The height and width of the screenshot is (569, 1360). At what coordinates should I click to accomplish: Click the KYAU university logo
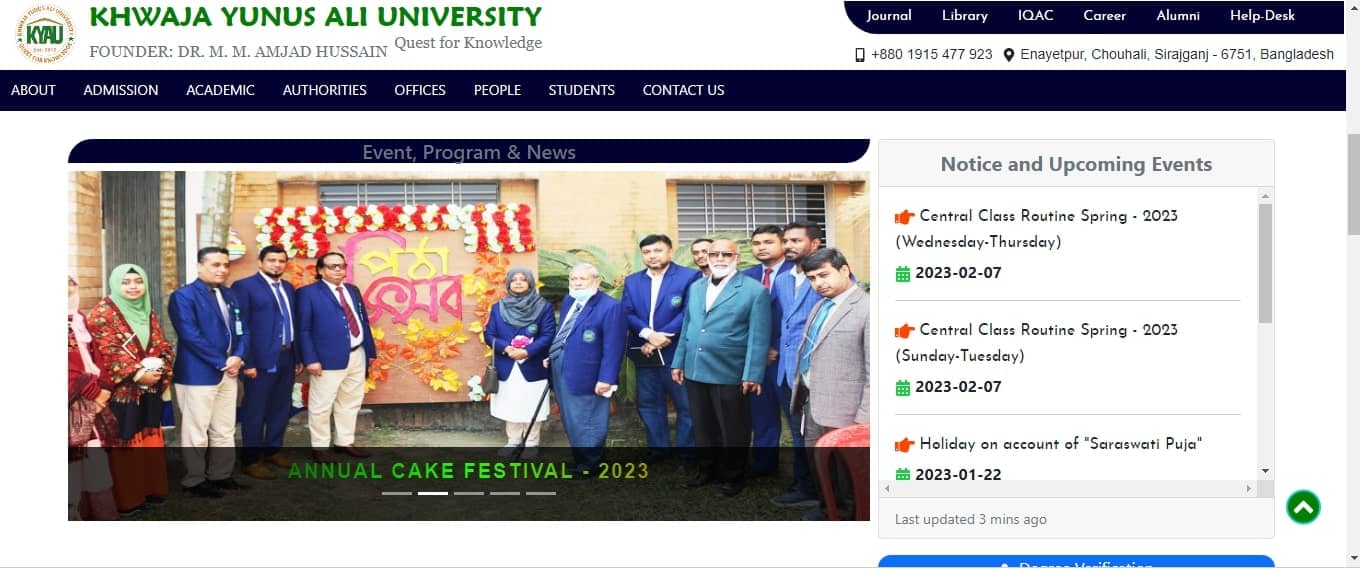[x=46, y=33]
